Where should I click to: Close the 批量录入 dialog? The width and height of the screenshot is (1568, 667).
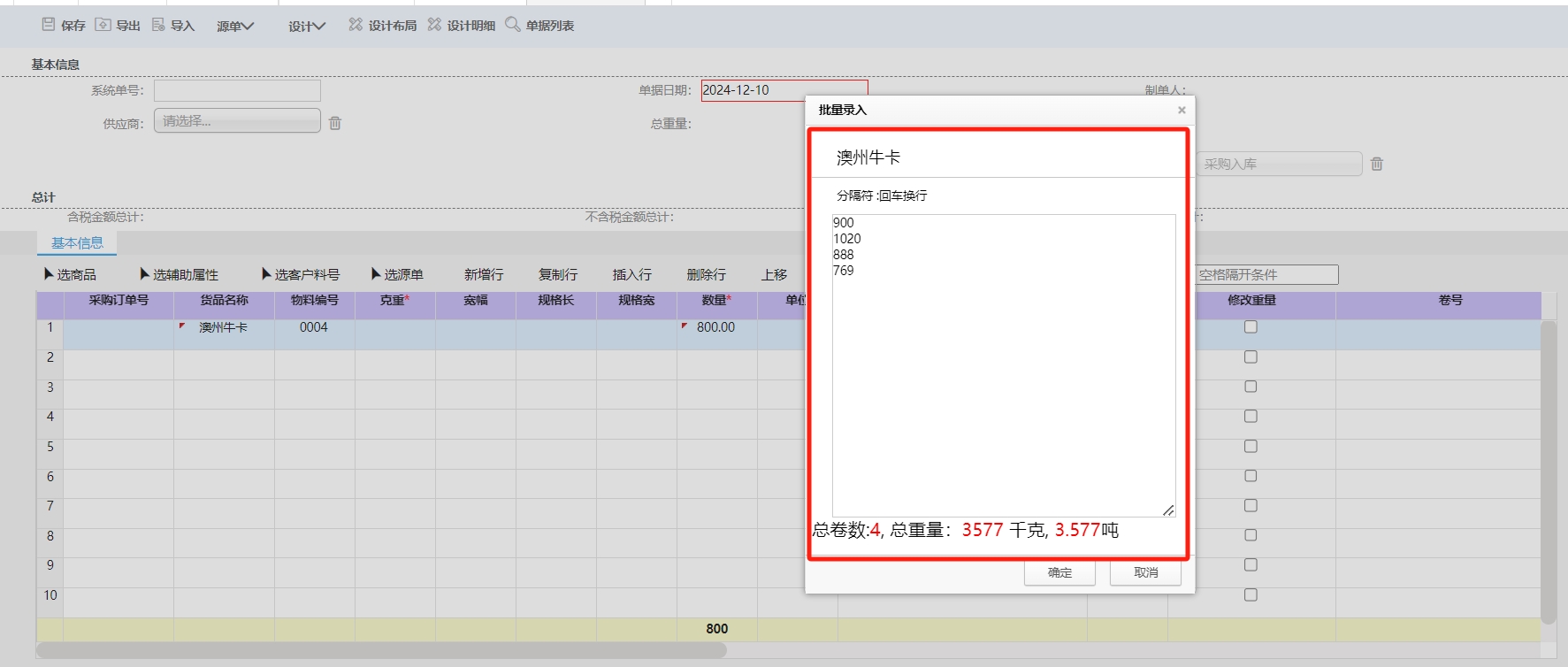(x=1182, y=111)
